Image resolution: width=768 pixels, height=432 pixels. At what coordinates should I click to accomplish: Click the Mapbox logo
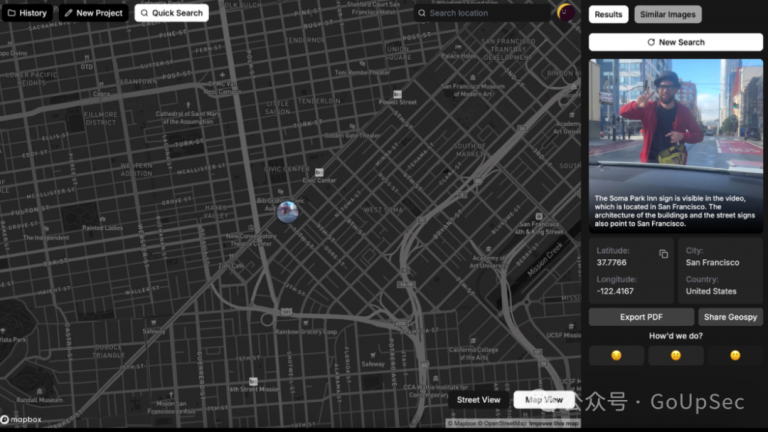click(x=20, y=420)
